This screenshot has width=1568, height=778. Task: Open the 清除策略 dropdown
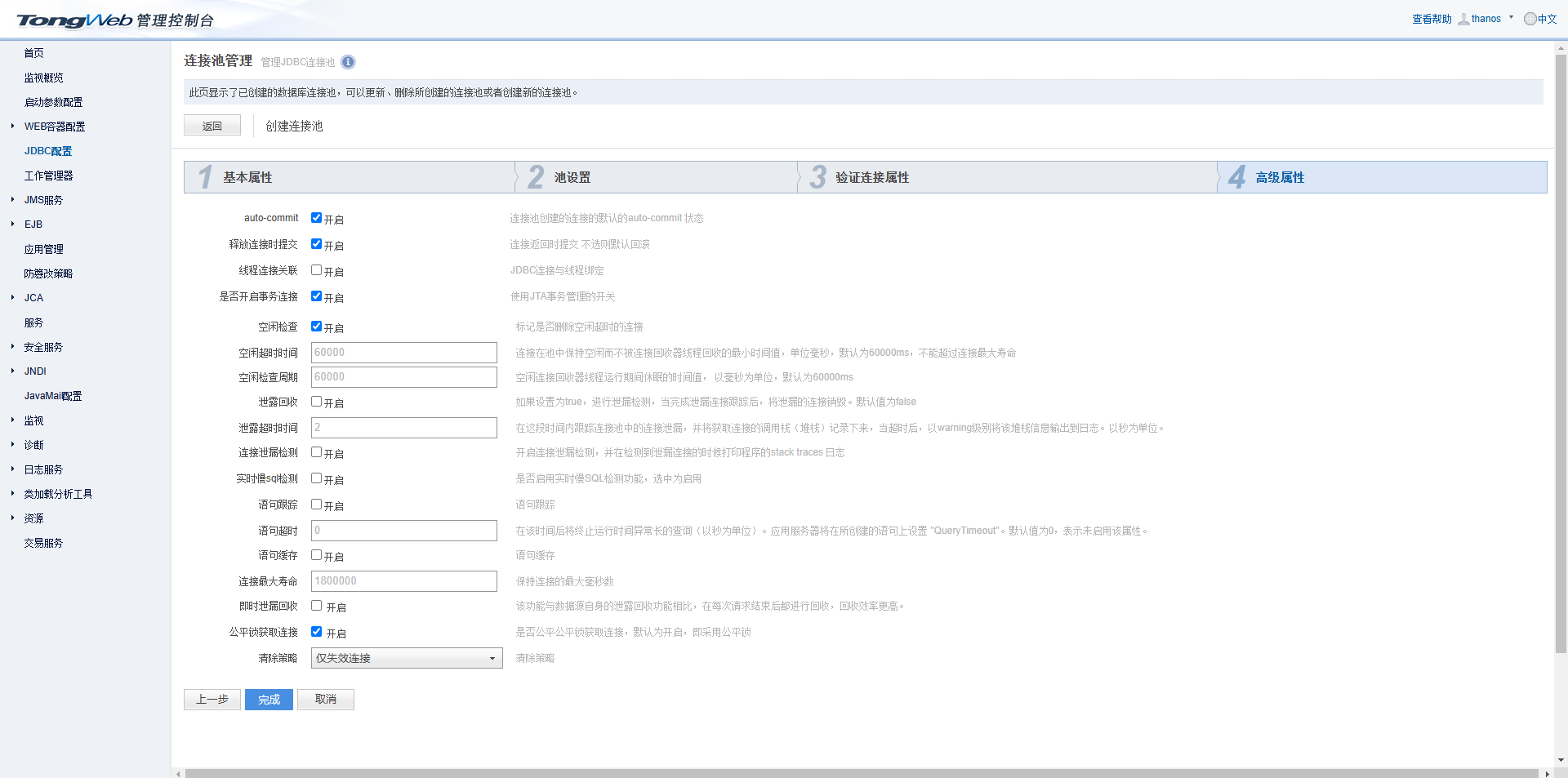tap(407, 658)
